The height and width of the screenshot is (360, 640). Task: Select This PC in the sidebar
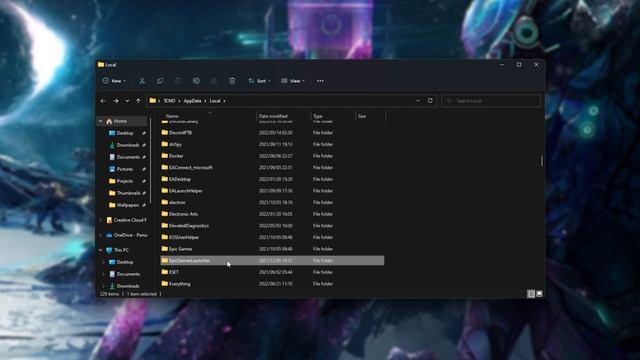pos(121,250)
